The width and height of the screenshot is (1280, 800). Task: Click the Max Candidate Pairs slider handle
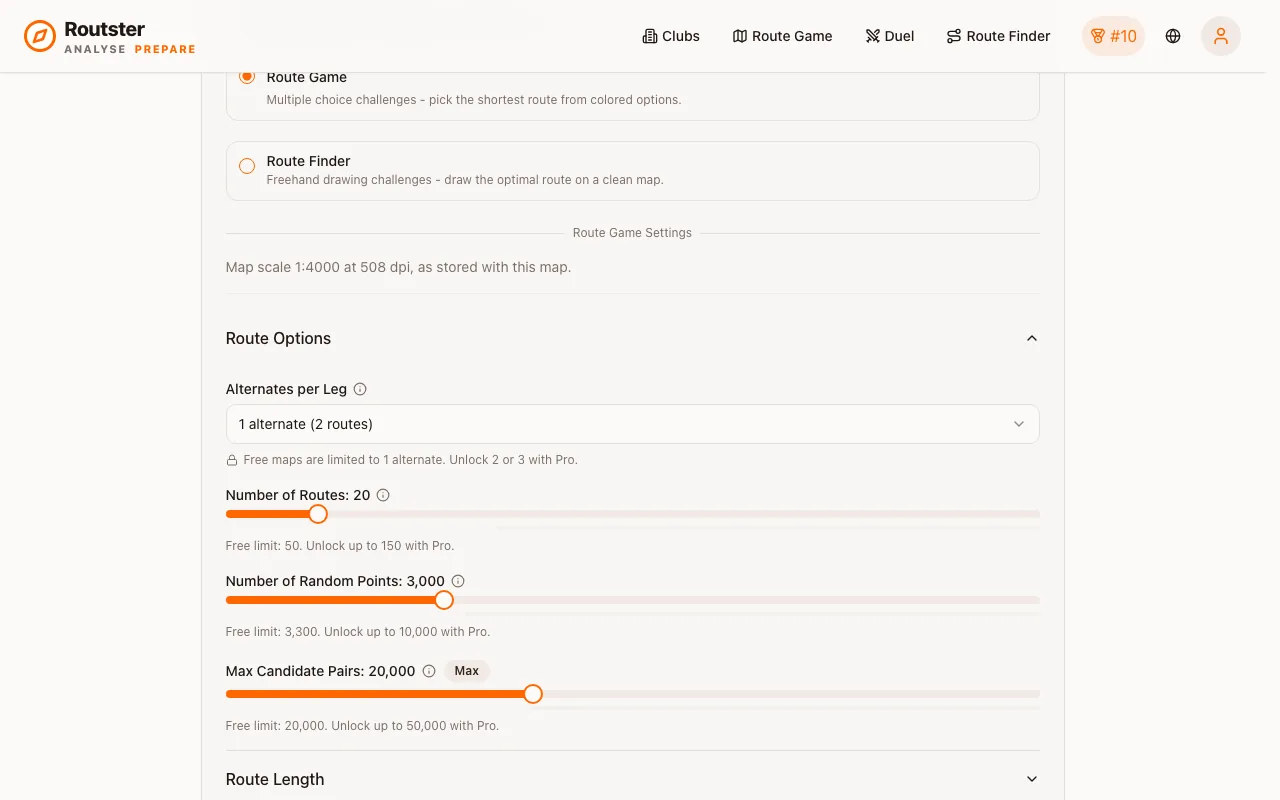(x=533, y=694)
